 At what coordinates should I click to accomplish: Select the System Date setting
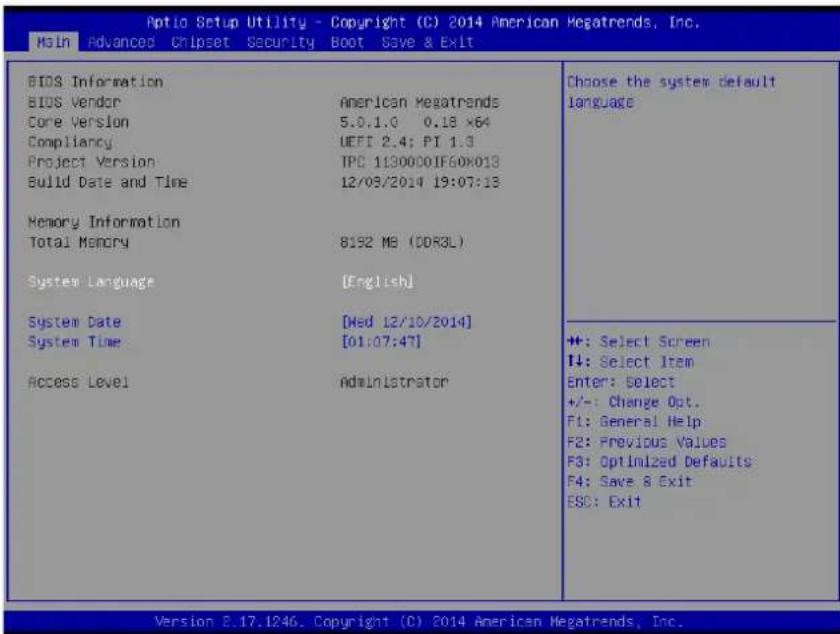click(x=74, y=322)
